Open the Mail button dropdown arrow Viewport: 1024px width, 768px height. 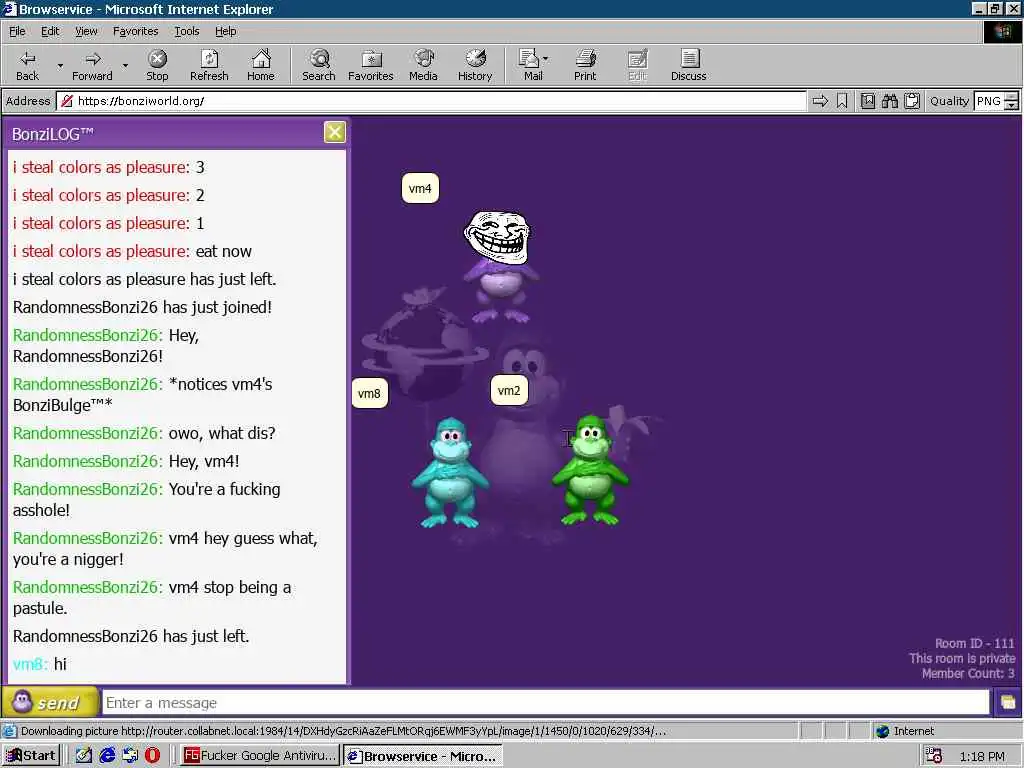[x=546, y=59]
